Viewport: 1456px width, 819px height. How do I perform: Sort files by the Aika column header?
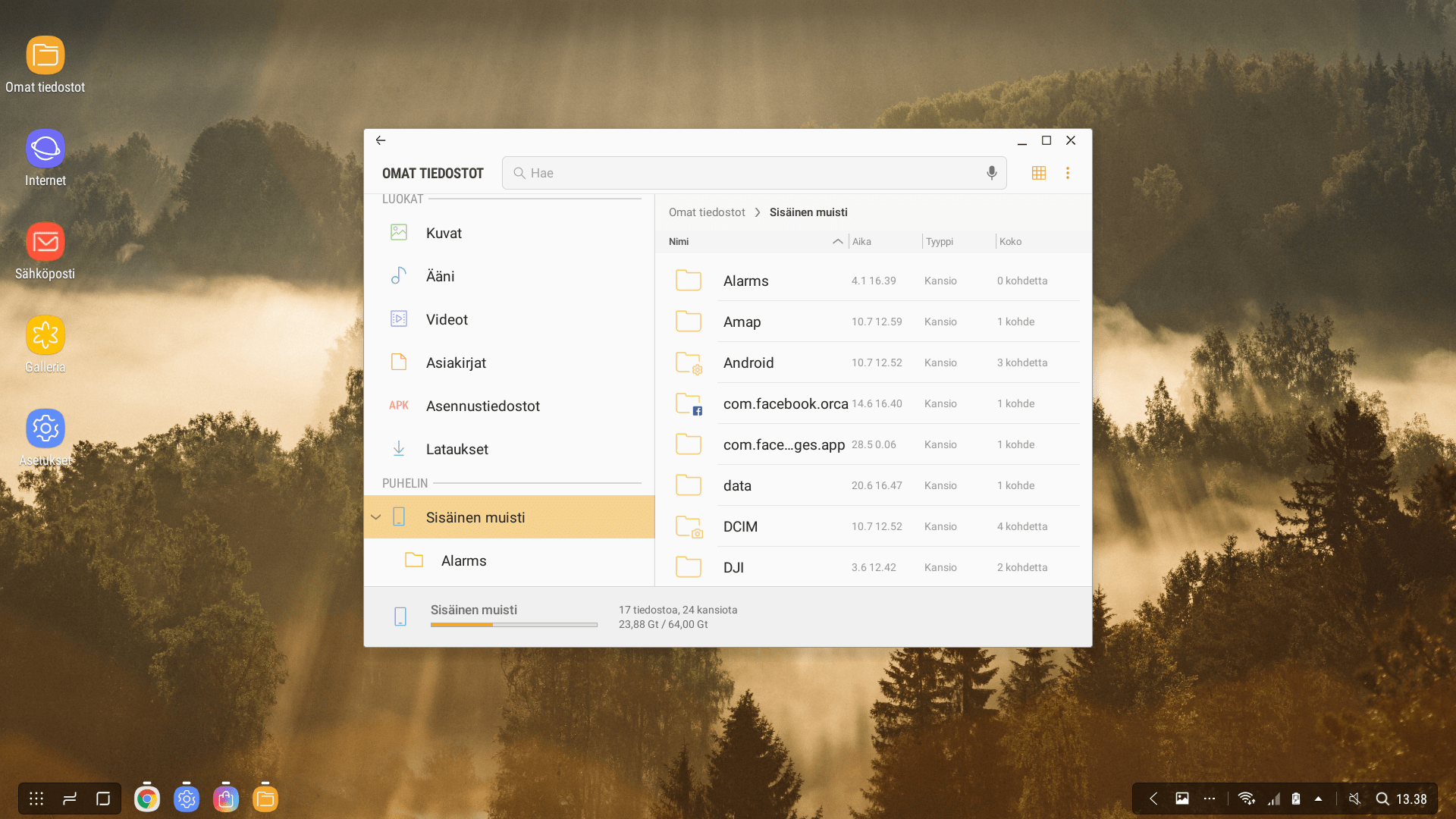click(x=861, y=241)
